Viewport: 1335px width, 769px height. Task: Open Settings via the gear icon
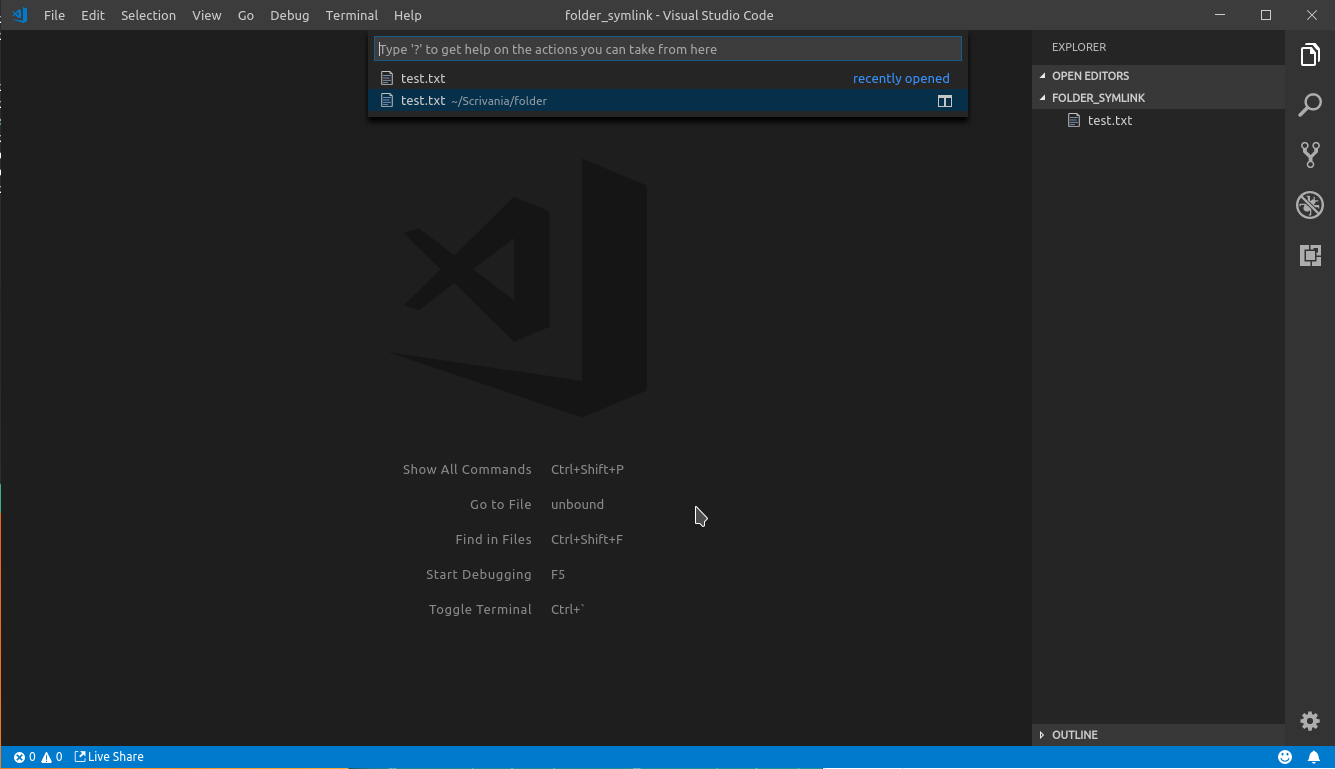(x=1310, y=721)
